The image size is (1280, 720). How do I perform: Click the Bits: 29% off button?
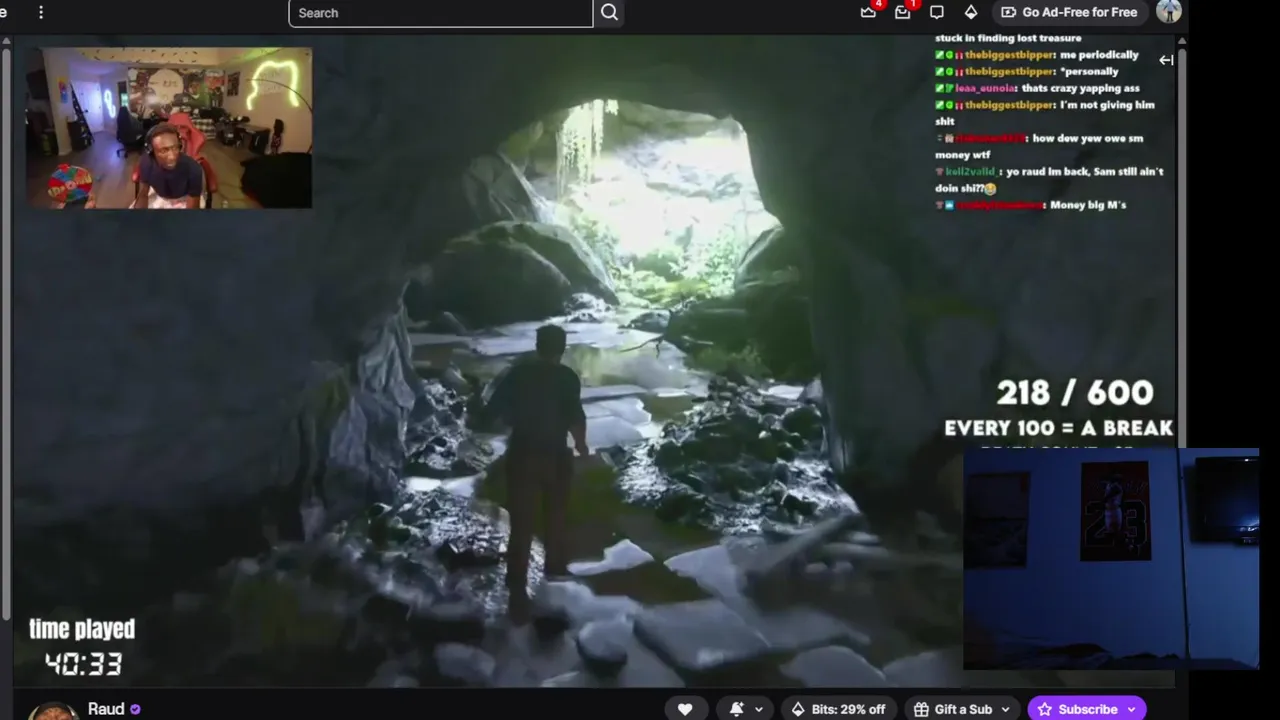point(838,709)
